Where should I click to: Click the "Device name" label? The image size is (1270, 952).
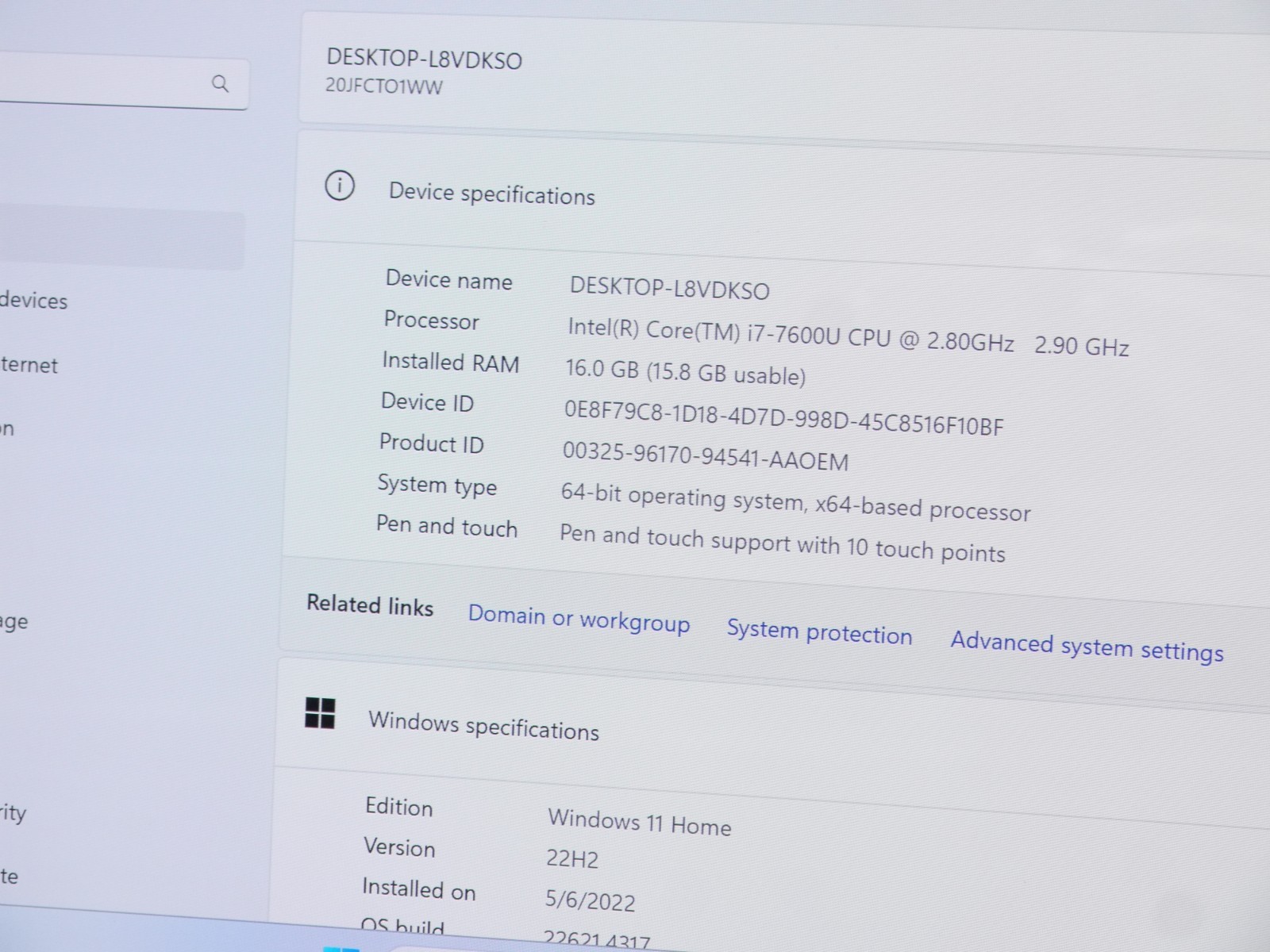(x=449, y=279)
